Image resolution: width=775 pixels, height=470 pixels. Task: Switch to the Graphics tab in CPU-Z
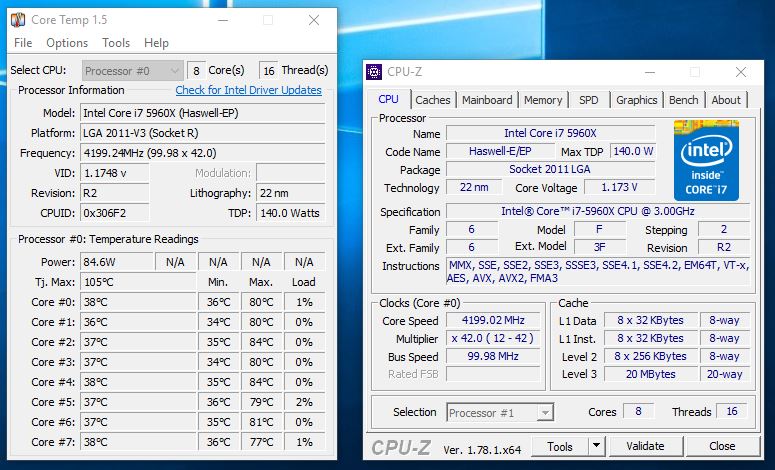[637, 100]
